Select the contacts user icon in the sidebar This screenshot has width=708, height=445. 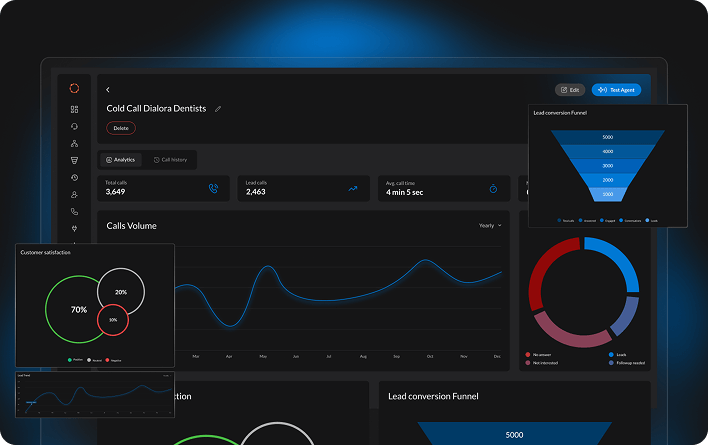point(74,194)
